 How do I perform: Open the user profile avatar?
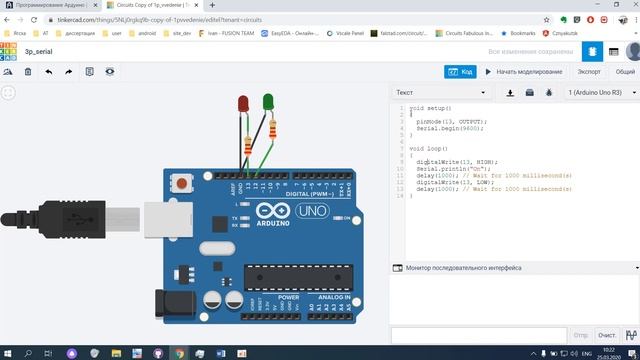(x=633, y=52)
